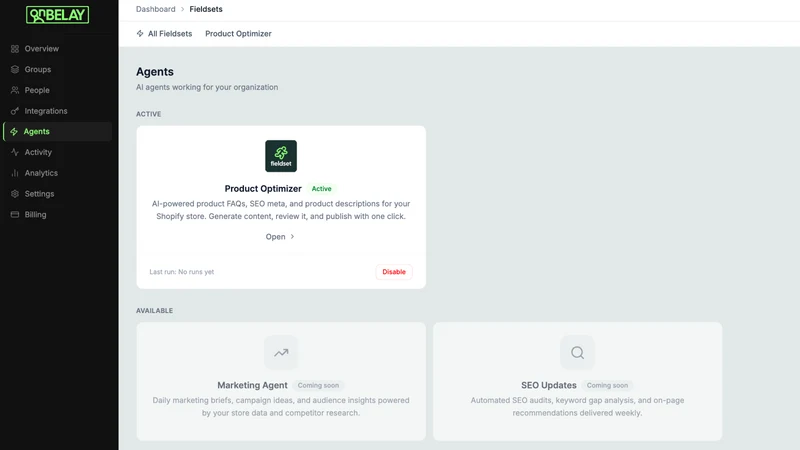The width and height of the screenshot is (800, 450).
Task: Click the Marketing Agent description text
Action: 281,407
